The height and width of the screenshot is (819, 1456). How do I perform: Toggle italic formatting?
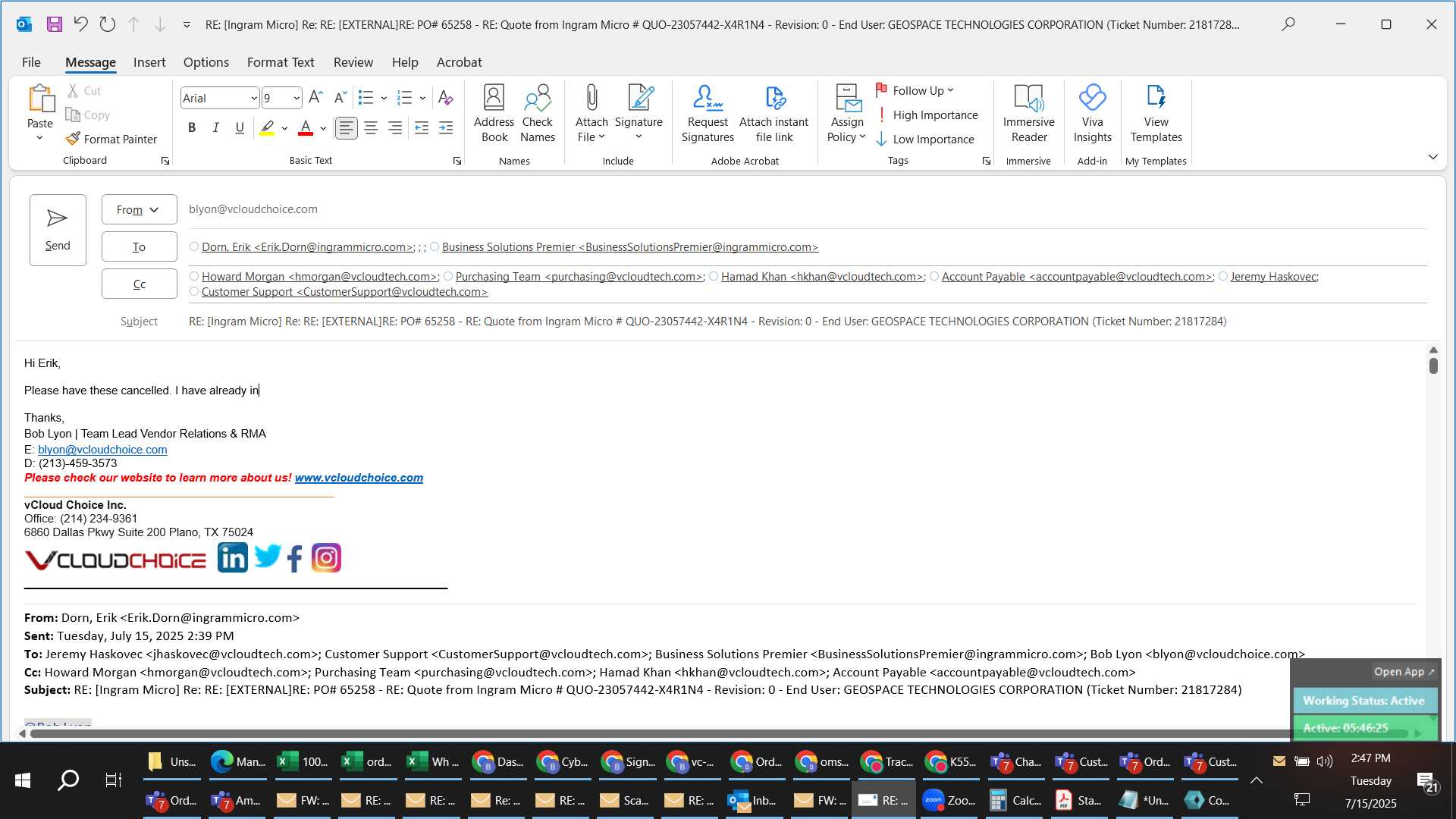coord(215,128)
